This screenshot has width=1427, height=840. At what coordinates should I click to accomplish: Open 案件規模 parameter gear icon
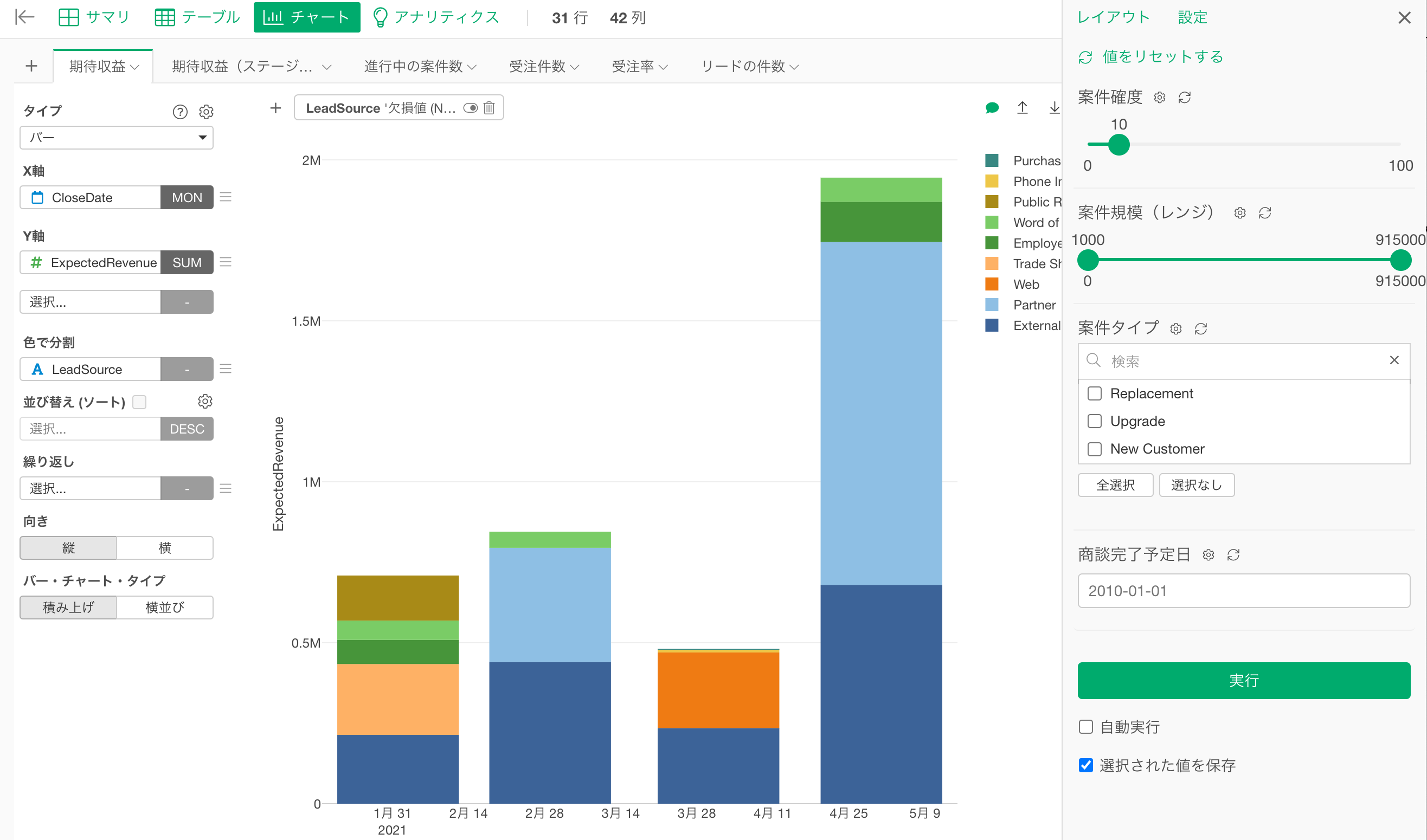1240,213
